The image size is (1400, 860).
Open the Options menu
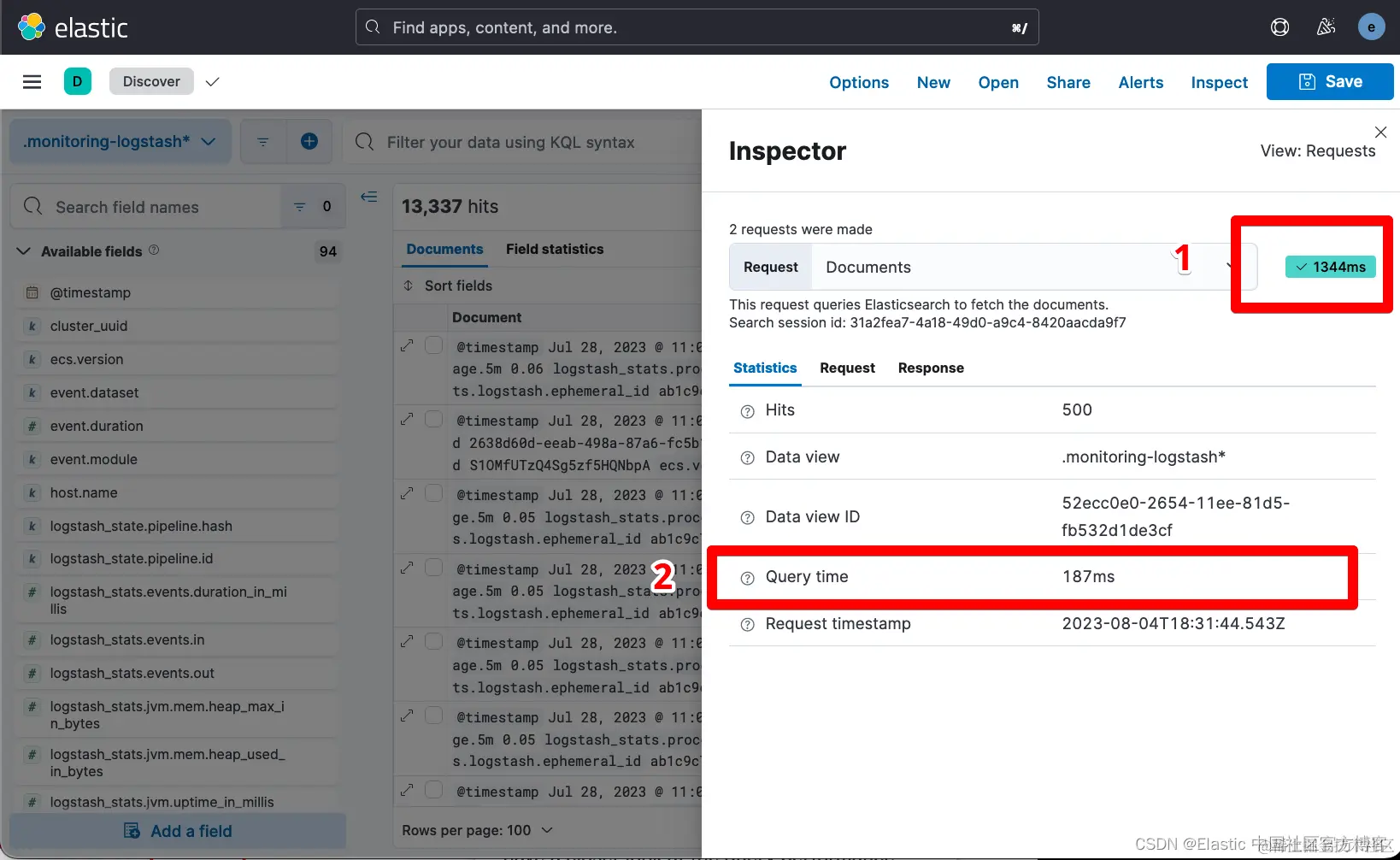click(859, 82)
